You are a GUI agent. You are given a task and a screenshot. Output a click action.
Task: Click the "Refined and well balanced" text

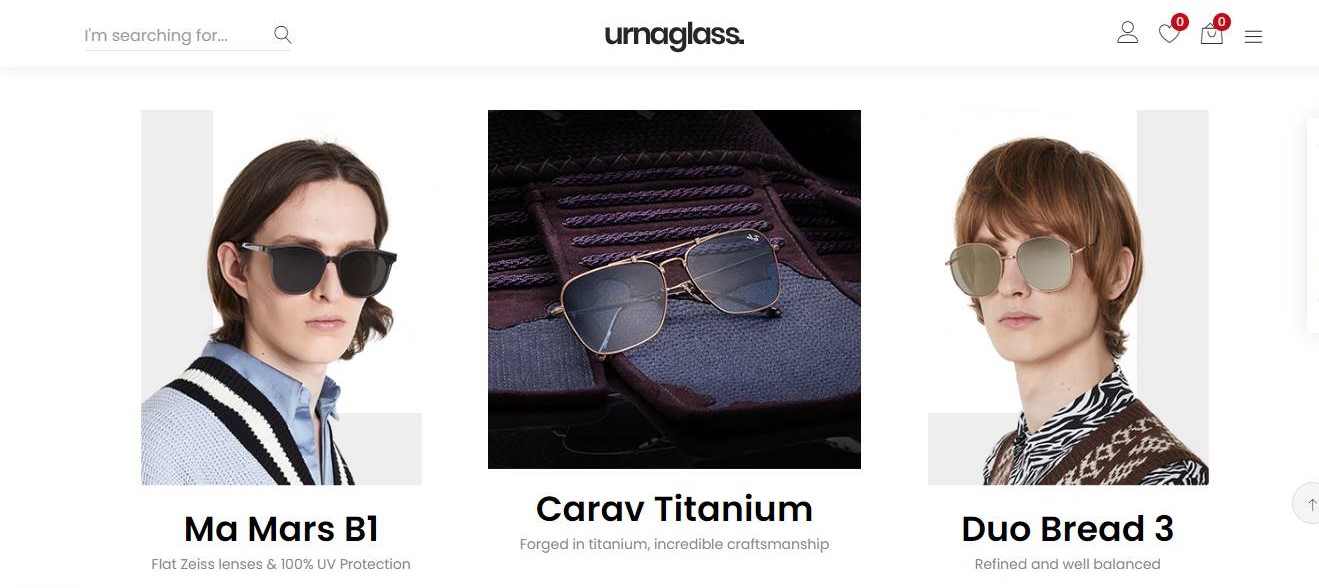[x=1067, y=564]
